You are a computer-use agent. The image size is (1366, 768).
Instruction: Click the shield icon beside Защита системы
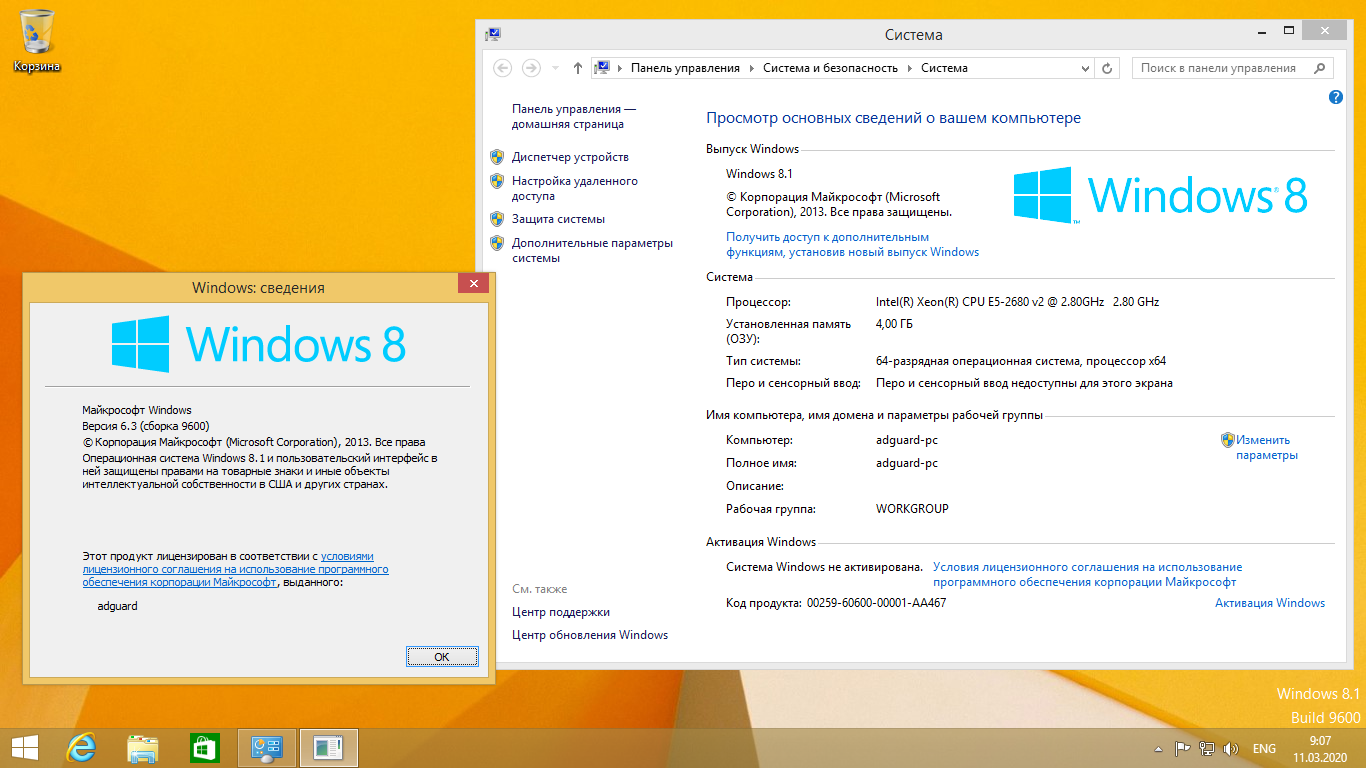(x=497, y=219)
